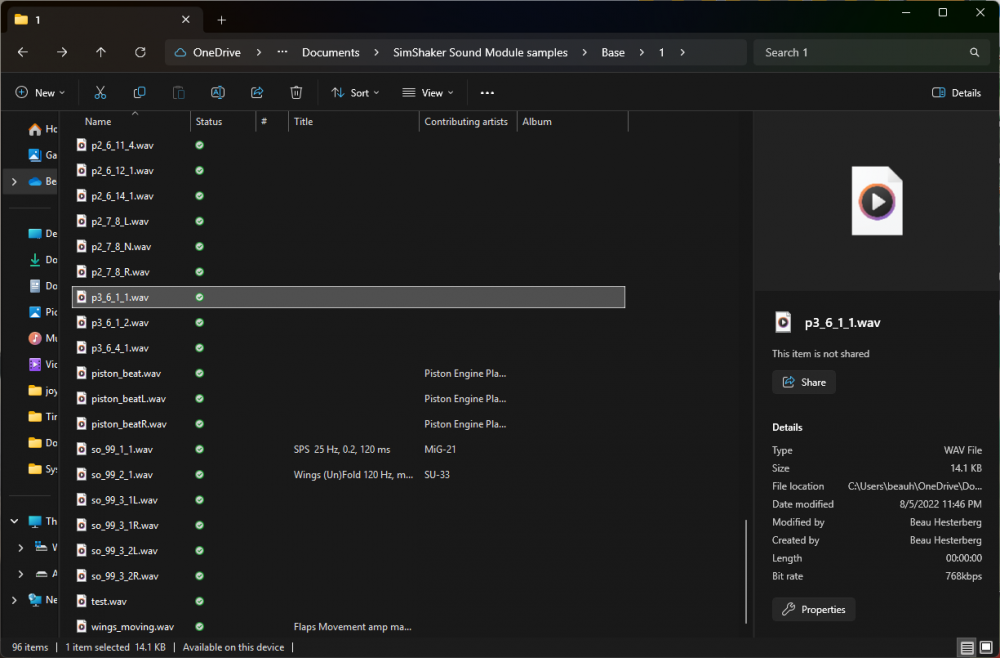Open the New item dropdown
Image resolution: width=1000 pixels, height=658 pixels.
click(x=40, y=93)
